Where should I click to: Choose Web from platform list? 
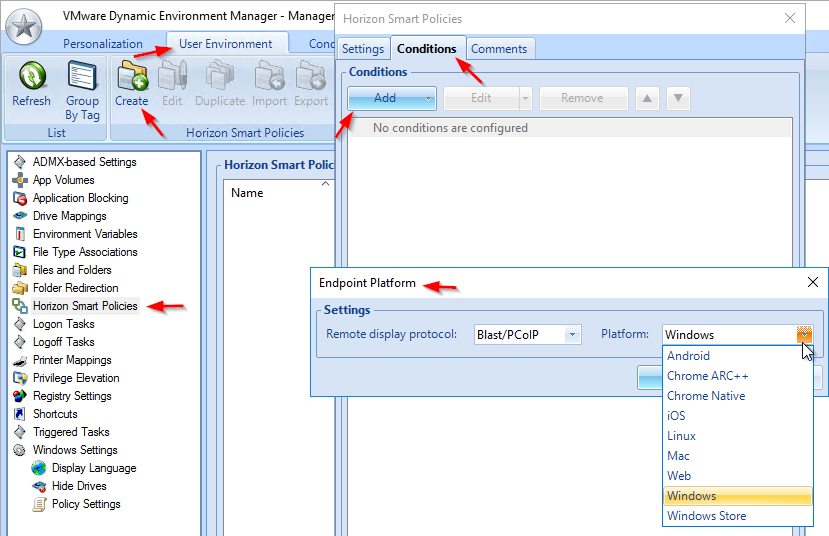click(x=738, y=476)
